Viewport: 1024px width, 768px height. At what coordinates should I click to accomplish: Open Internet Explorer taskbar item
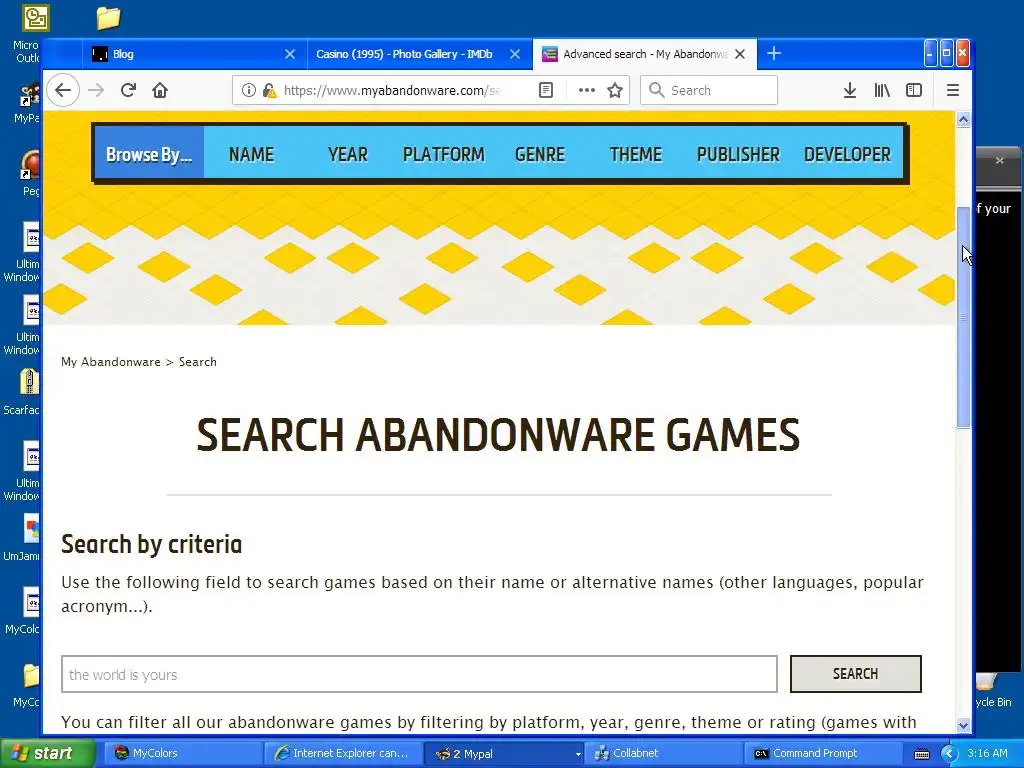click(x=342, y=753)
